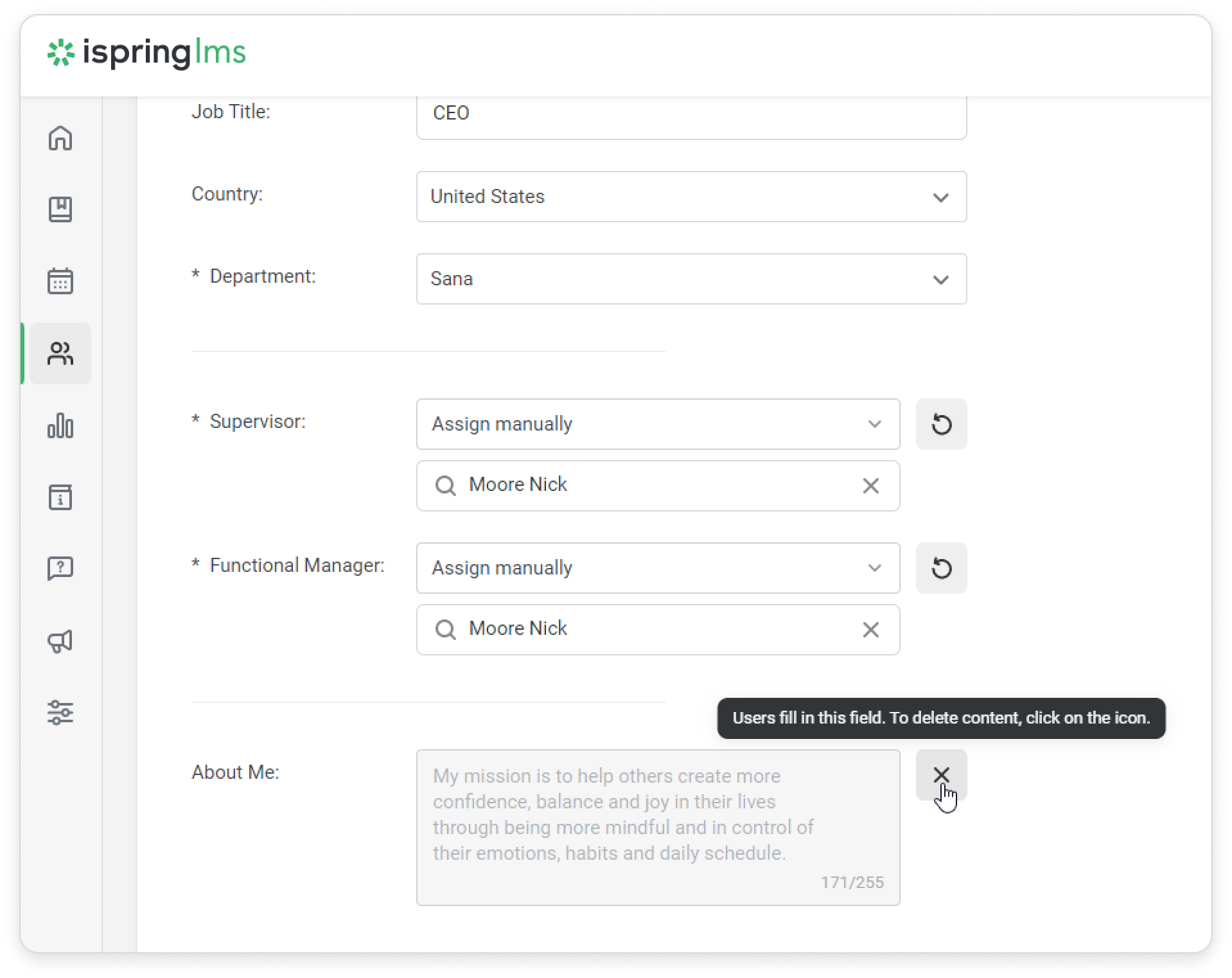Open the Home icon in sidebar

coord(60,138)
